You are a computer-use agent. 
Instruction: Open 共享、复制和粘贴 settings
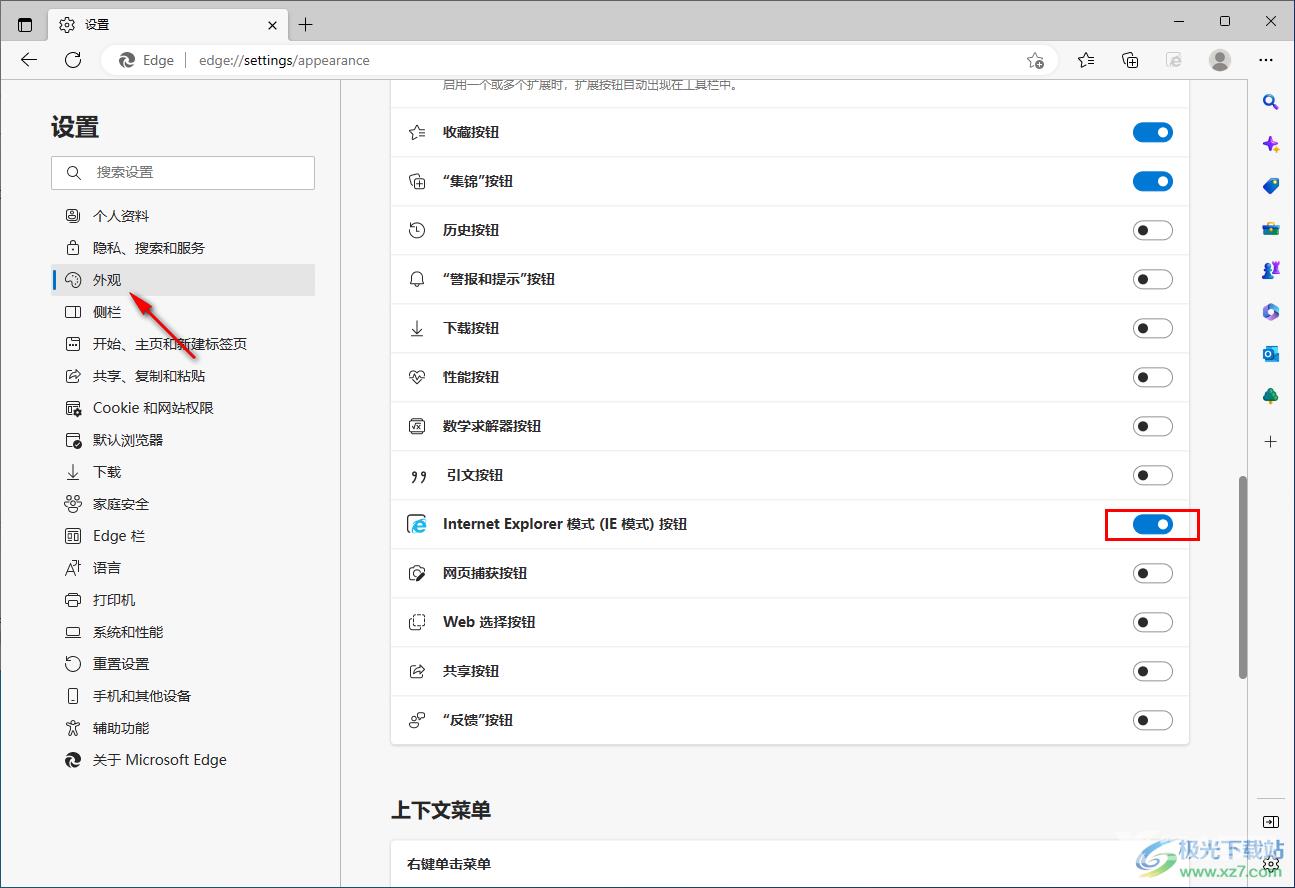183,376
